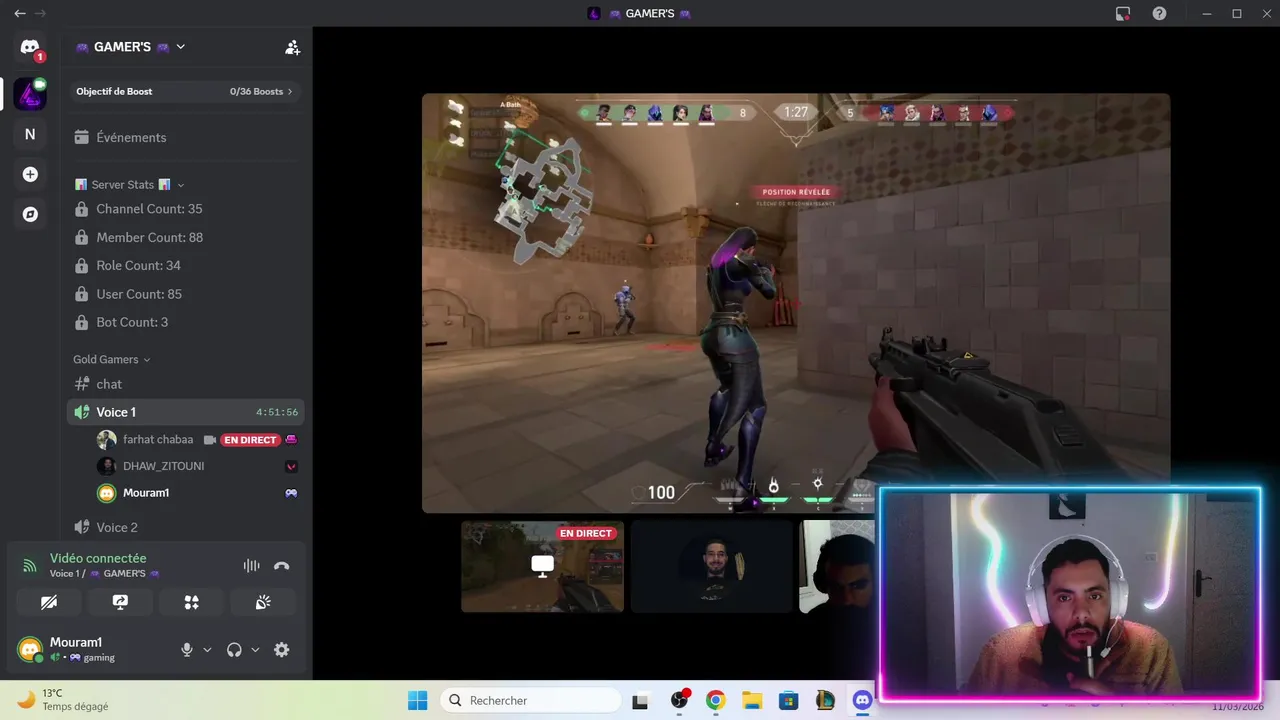Open noise suppression waveform icon
This screenshot has width=1280, height=720.
pos(251,566)
